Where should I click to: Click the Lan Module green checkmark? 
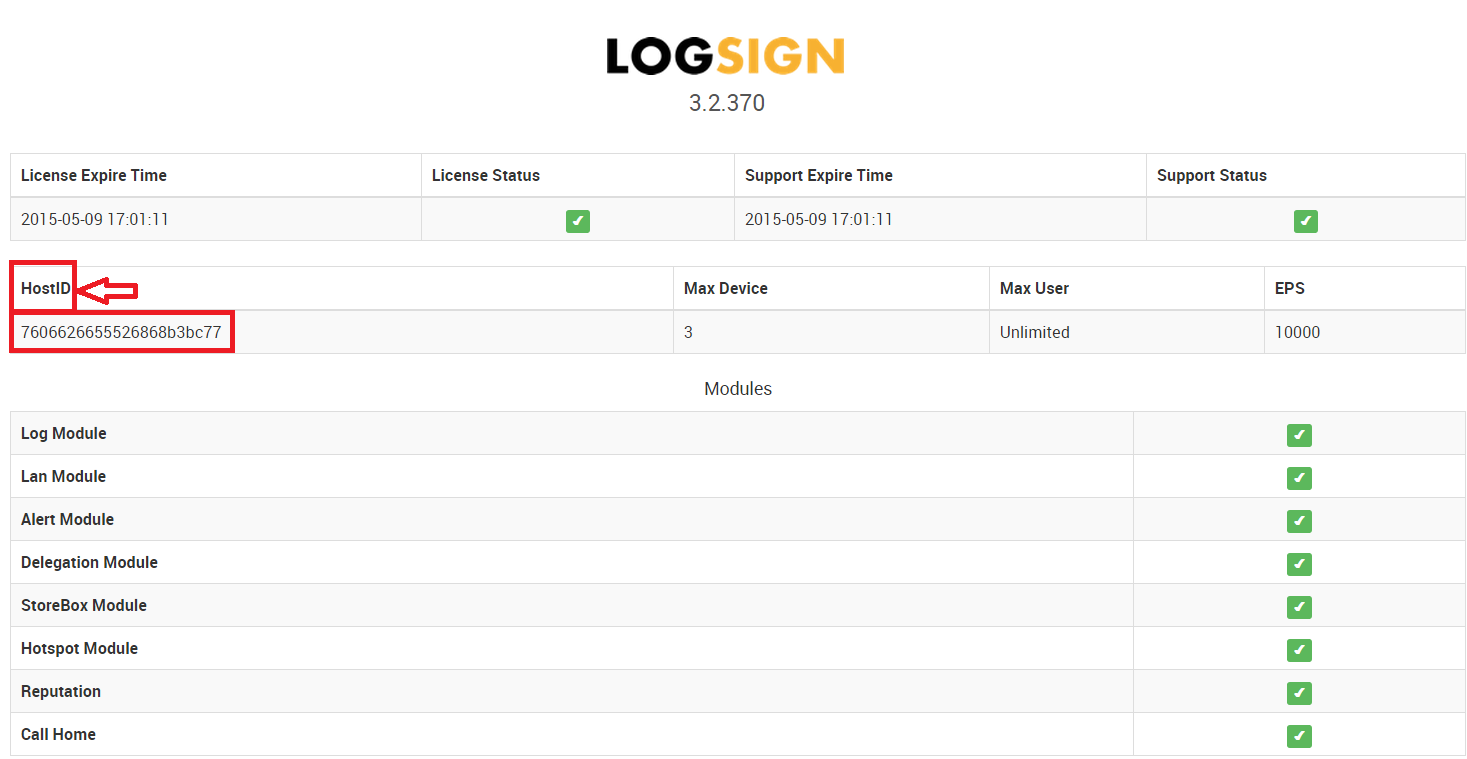click(1299, 478)
